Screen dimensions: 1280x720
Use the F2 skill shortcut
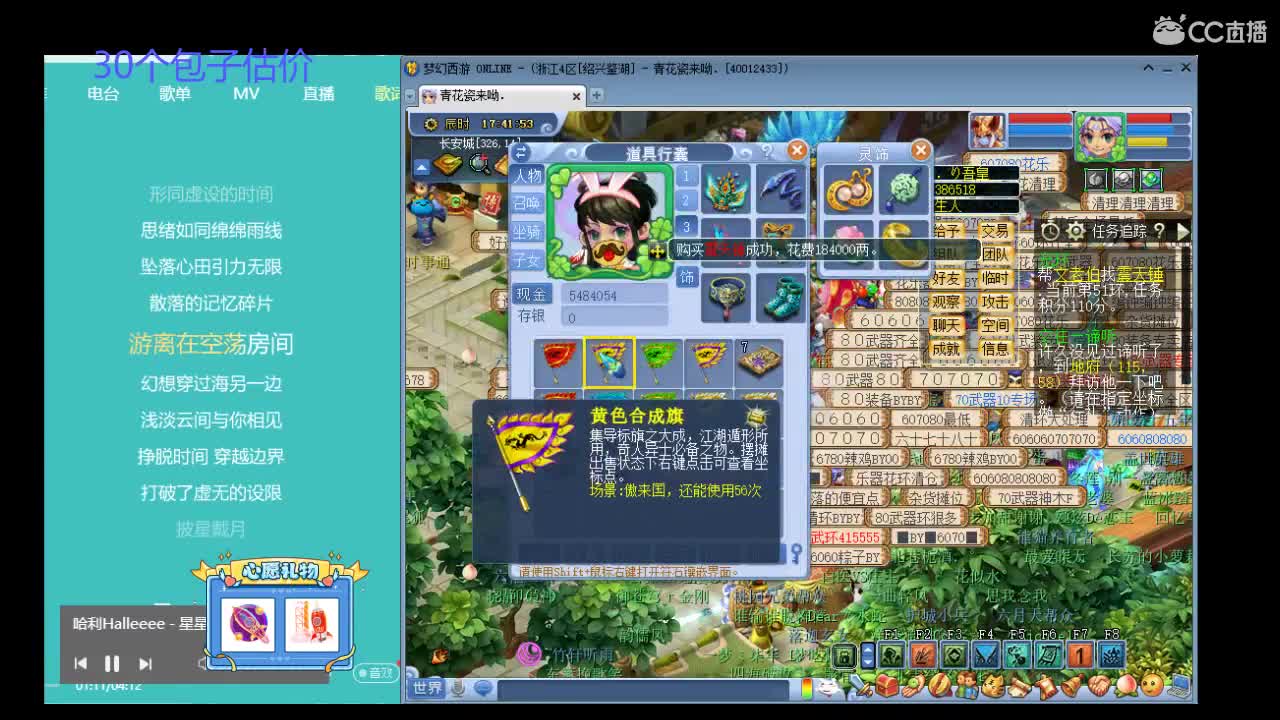(x=923, y=655)
